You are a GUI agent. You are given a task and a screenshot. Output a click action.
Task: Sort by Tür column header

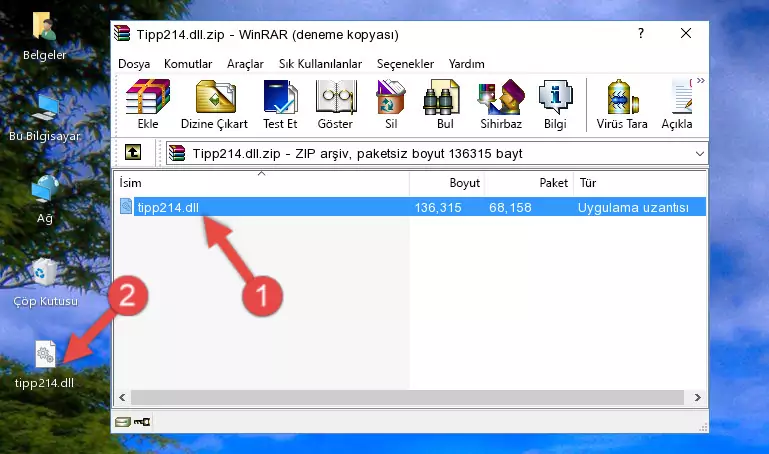click(640, 183)
